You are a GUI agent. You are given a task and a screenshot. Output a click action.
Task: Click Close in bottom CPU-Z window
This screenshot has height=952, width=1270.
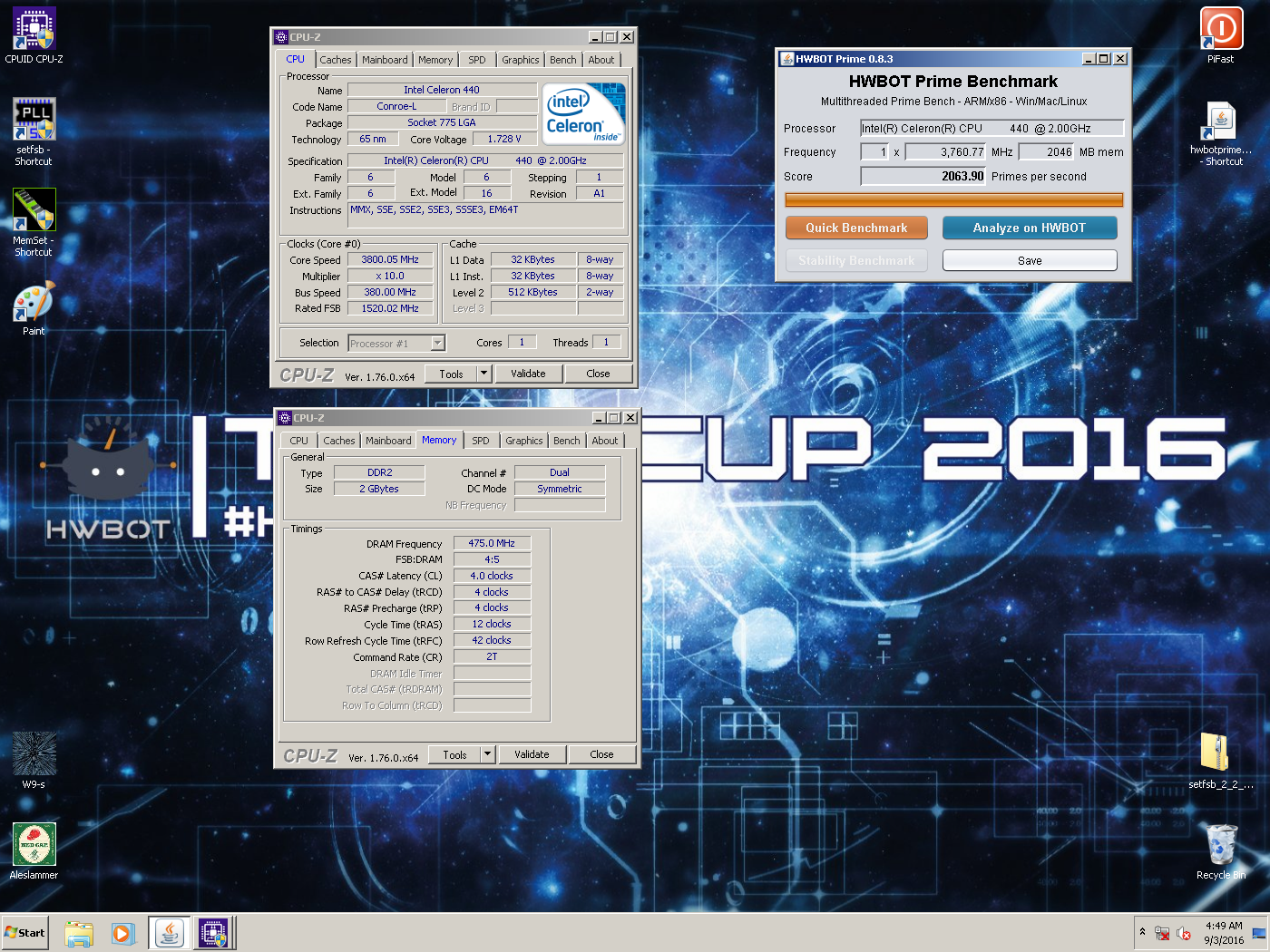[x=601, y=754]
